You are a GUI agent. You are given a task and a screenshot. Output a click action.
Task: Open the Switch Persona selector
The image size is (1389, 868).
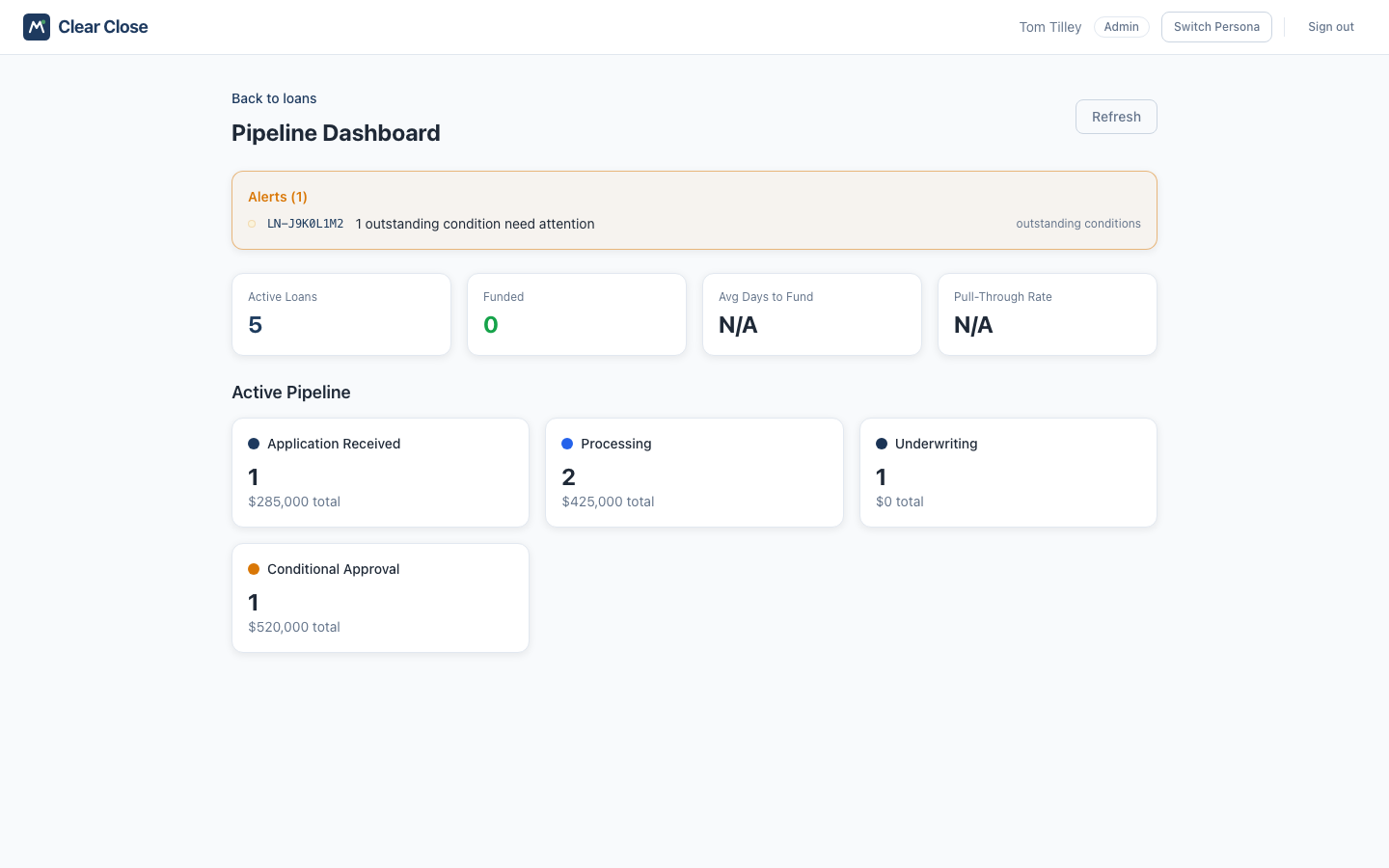pos(1216,27)
